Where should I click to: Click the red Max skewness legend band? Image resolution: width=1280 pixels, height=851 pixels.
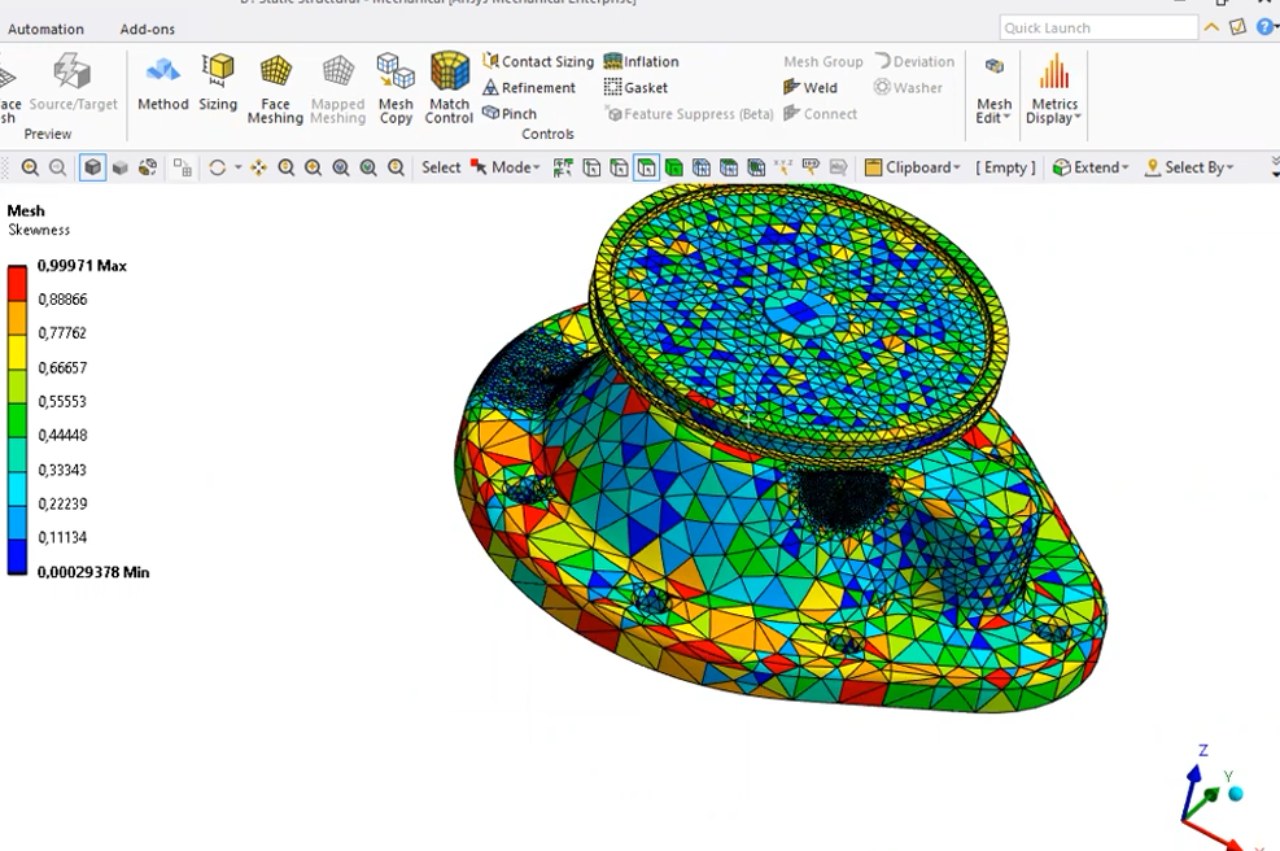pos(17,281)
